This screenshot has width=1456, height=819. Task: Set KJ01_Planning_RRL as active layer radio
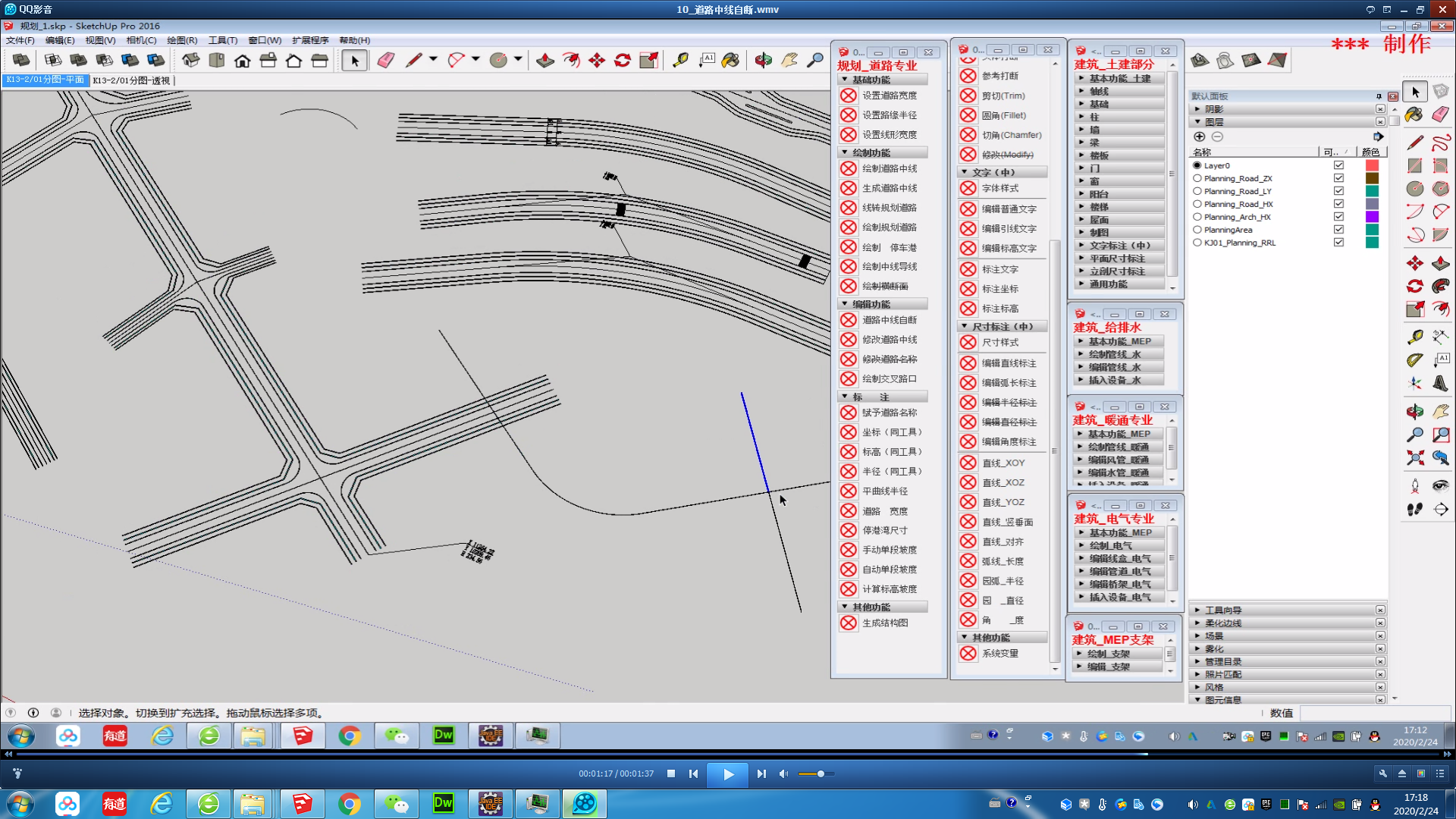[x=1197, y=243]
